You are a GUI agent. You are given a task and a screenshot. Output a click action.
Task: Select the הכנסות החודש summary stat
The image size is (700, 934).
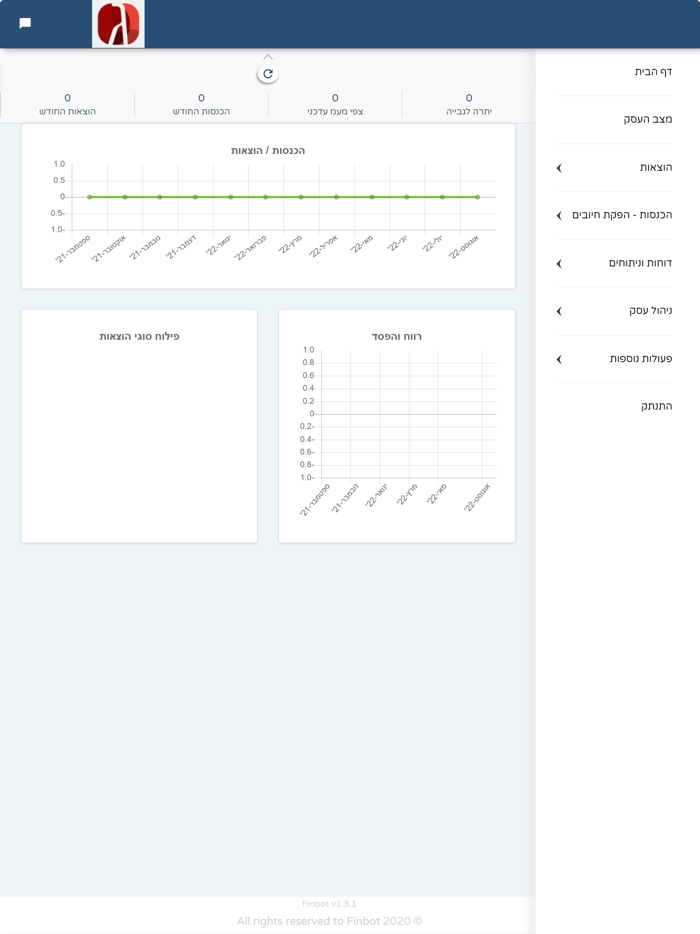point(201,104)
